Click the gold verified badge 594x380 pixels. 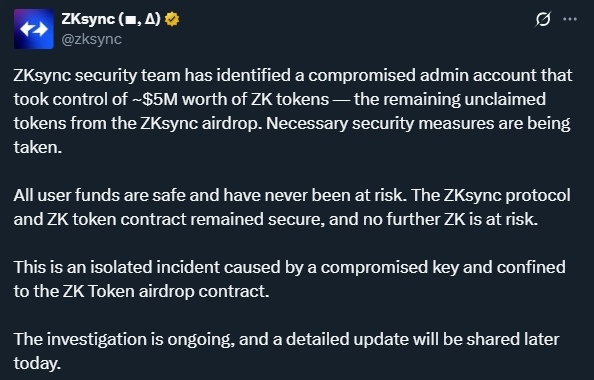pos(173,19)
